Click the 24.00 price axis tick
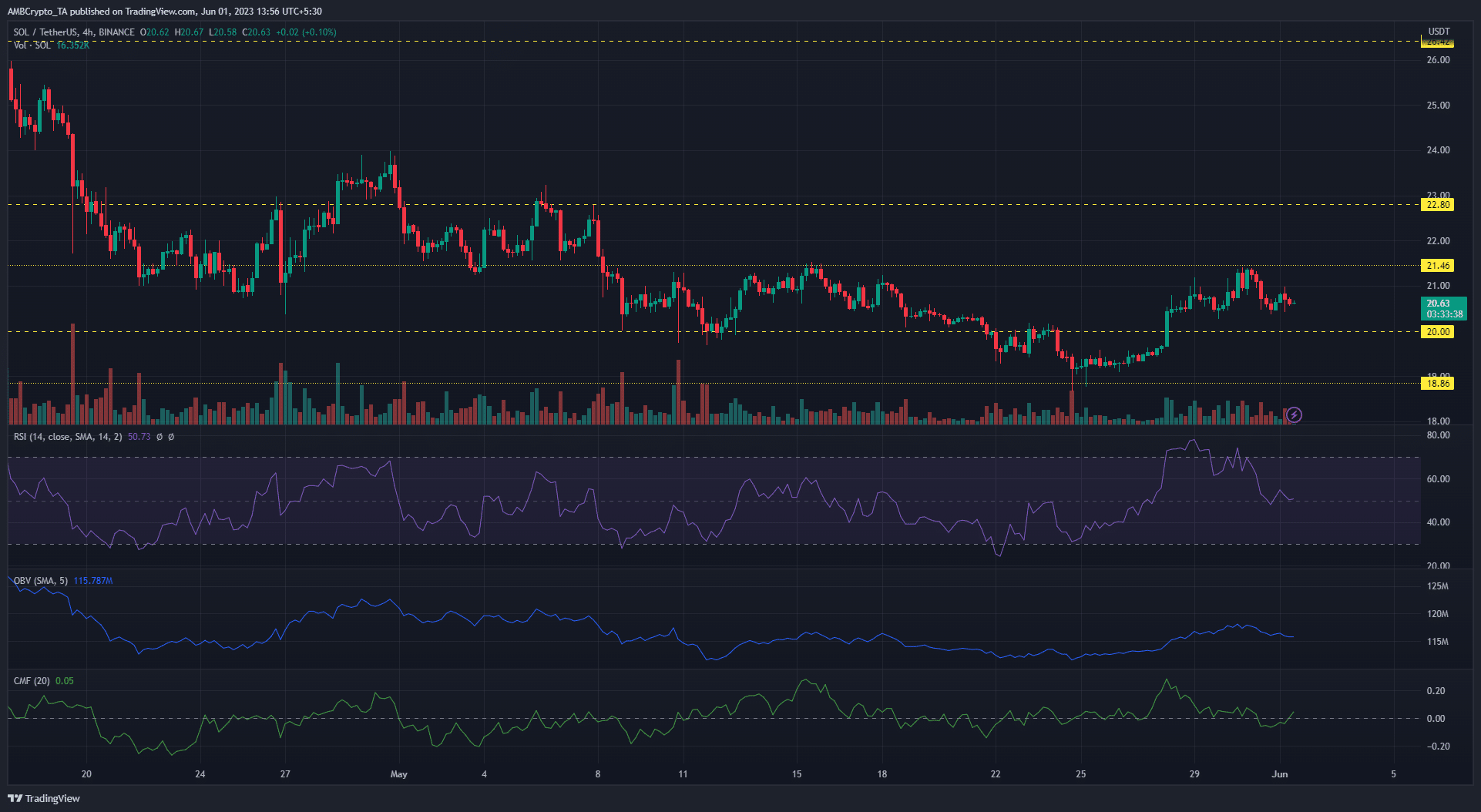Image resolution: width=1481 pixels, height=812 pixels. (x=1438, y=150)
